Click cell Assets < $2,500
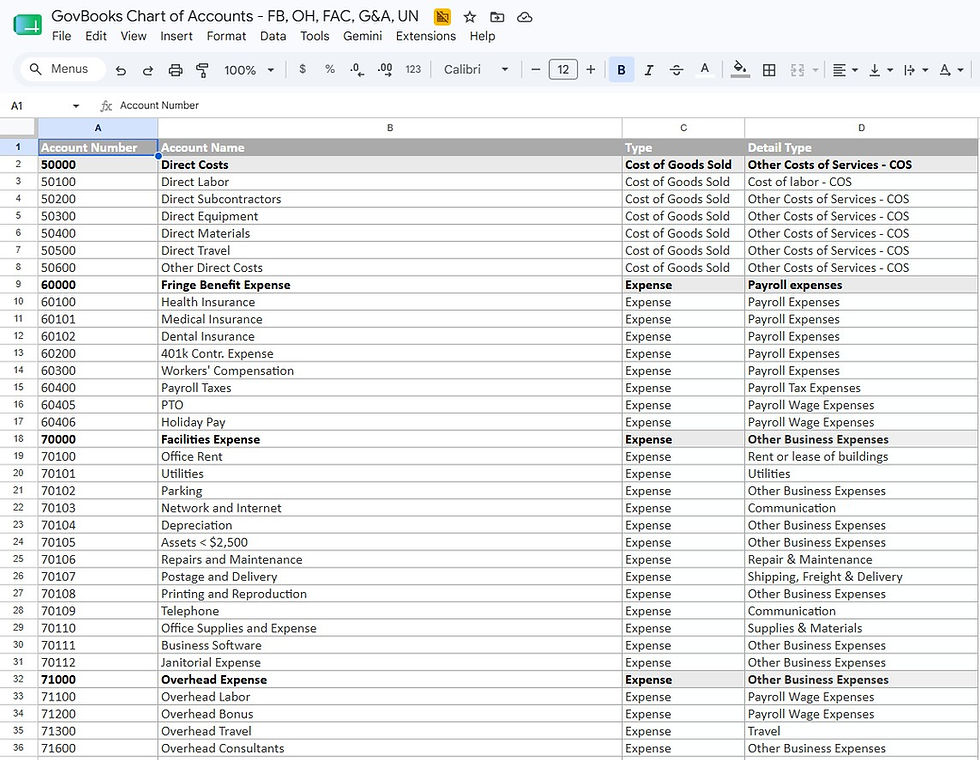This screenshot has height=760, width=980. coord(390,542)
